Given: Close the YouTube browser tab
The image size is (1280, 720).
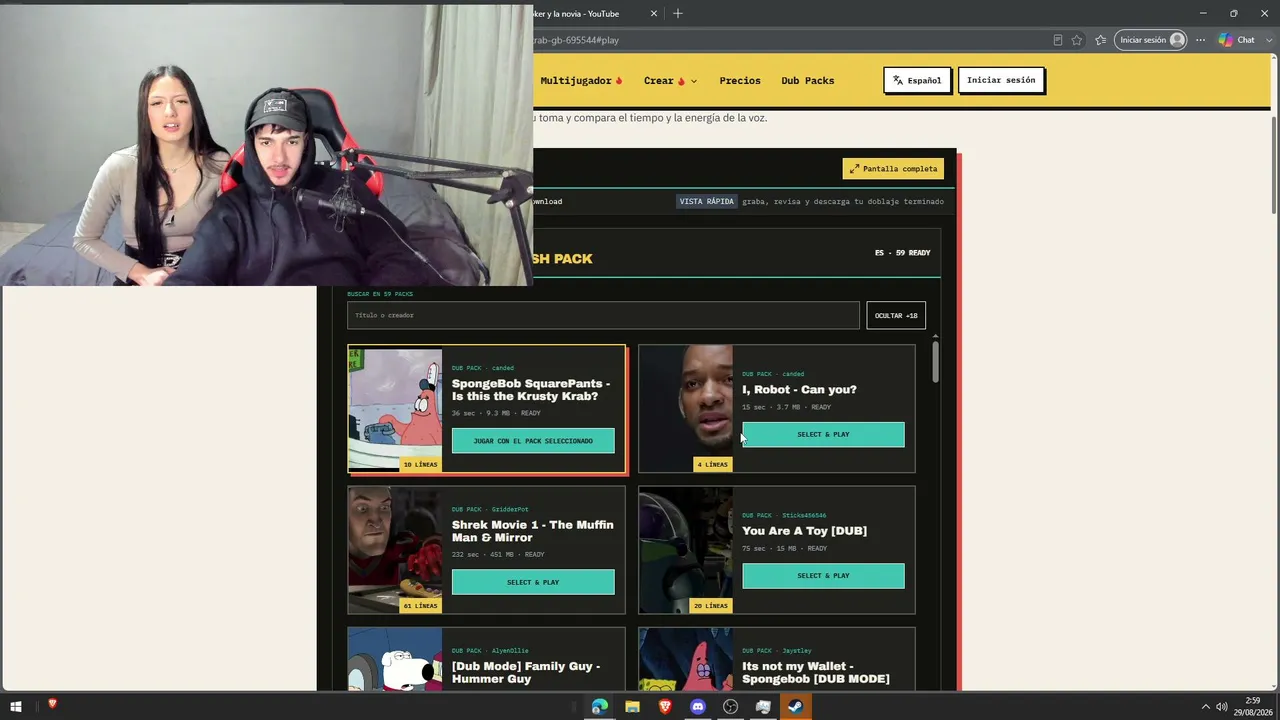Looking at the screenshot, I should tap(654, 13).
